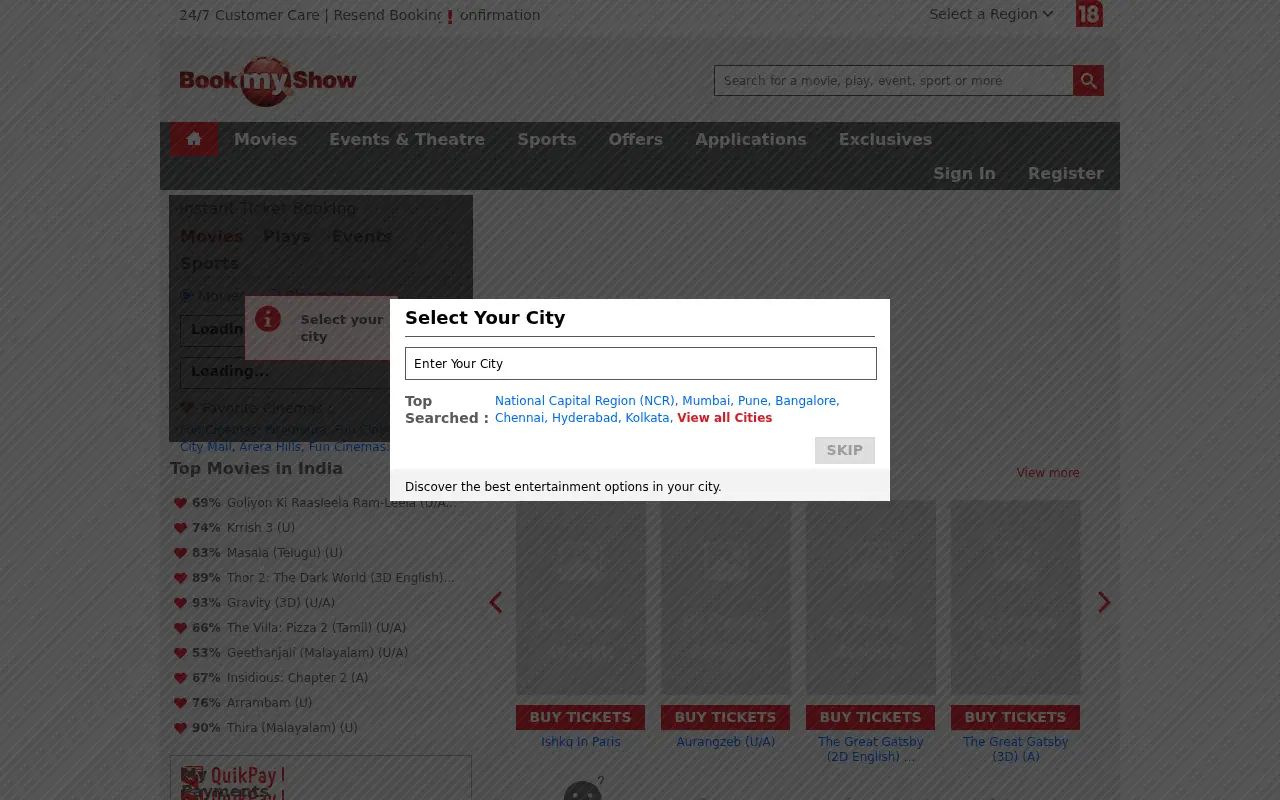Click the SKIP button in city dialog
1280x800 pixels.
coord(845,450)
